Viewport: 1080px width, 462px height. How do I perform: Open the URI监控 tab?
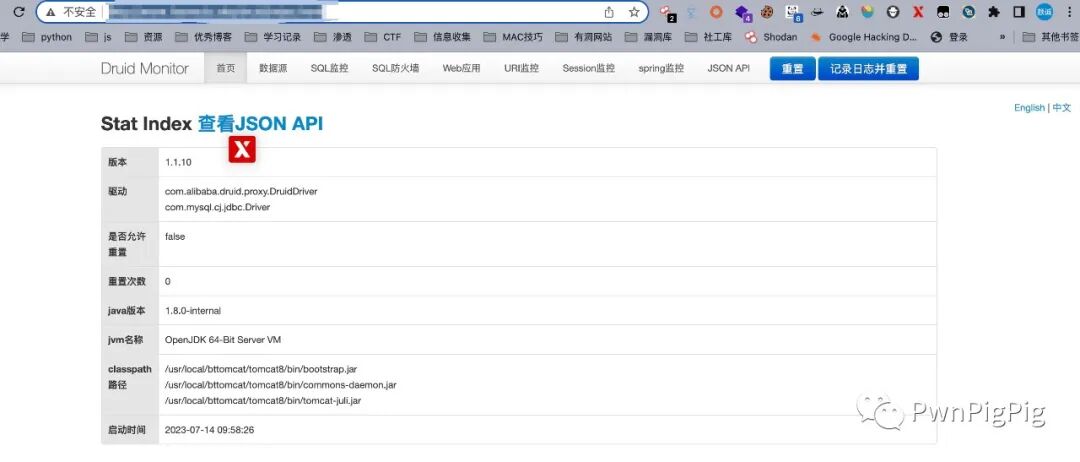521,68
